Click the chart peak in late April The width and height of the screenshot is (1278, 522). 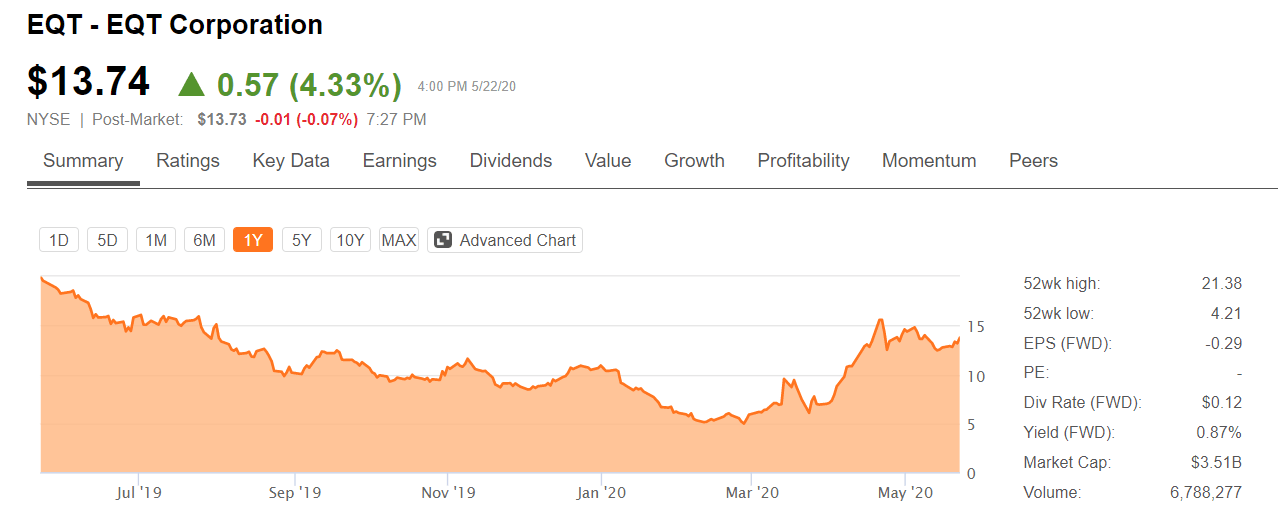[x=879, y=320]
